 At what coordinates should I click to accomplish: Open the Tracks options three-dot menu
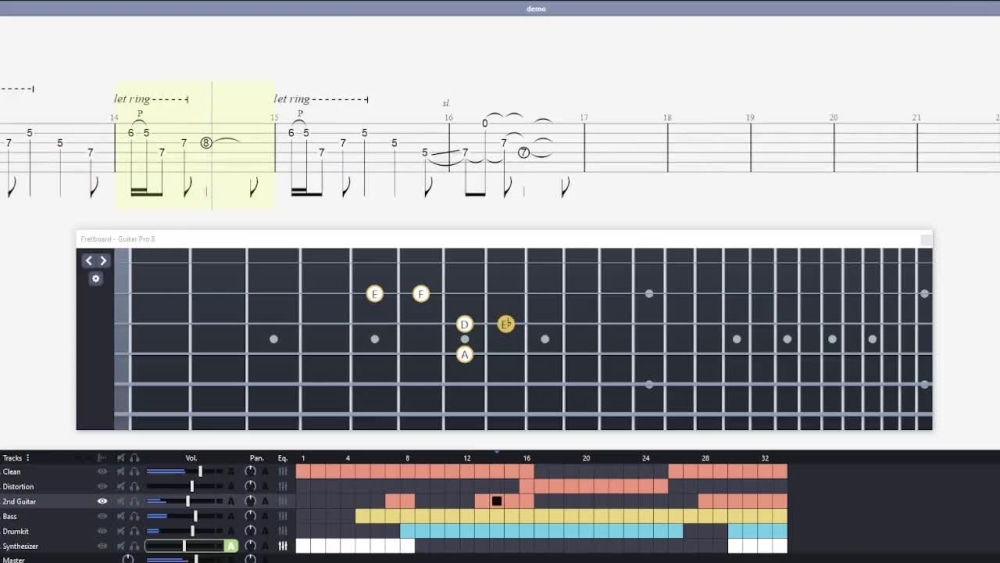(x=27, y=458)
